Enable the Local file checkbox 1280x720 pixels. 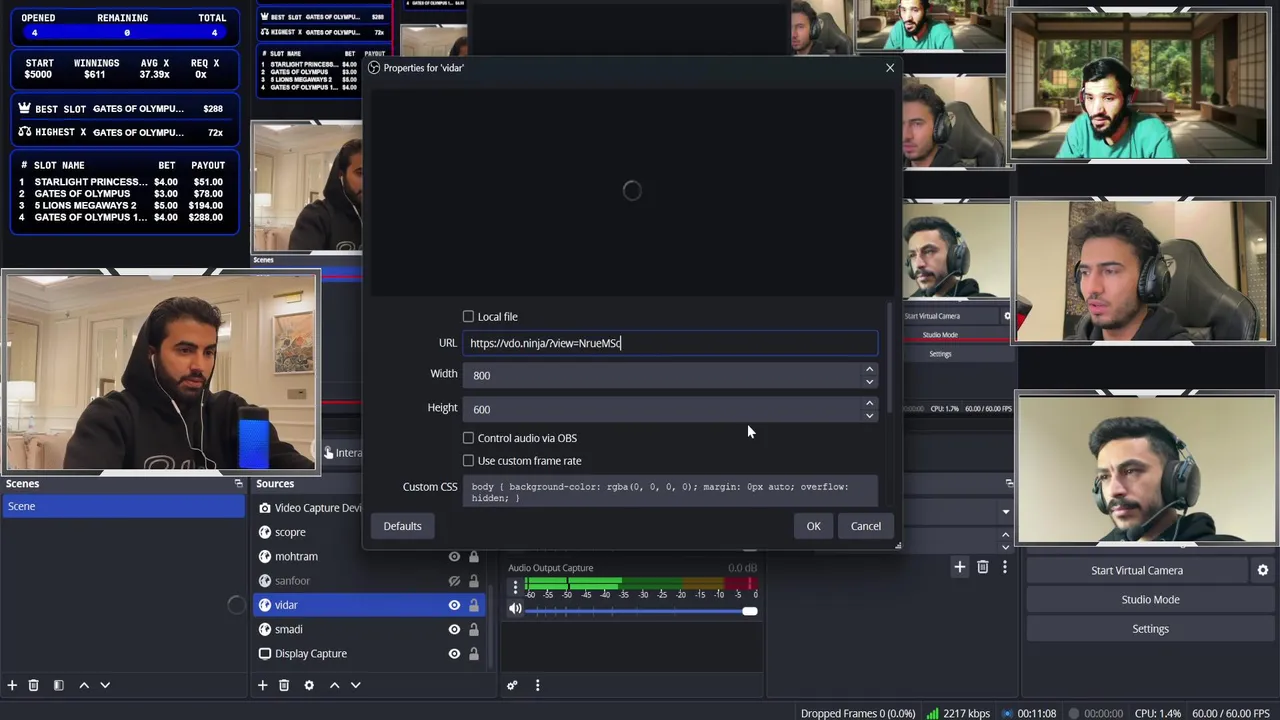click(x=468, y=316)
